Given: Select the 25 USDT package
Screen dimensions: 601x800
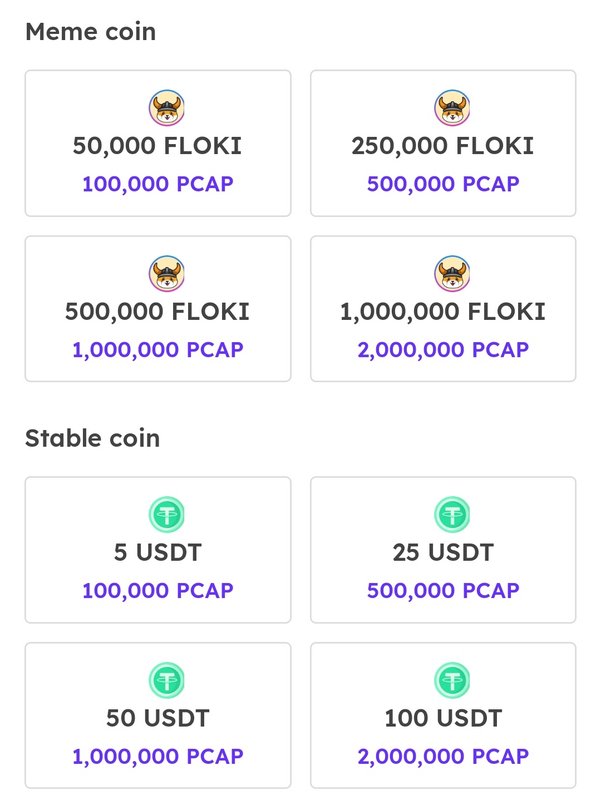Looking at the screenshot, I should pyautogui.click(x=443, y=550).
